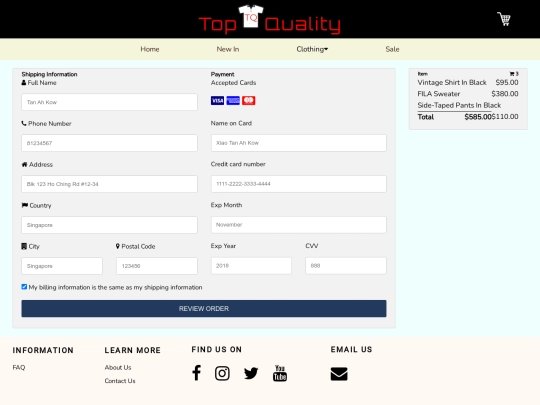Focus the CVV input field
540x405 pixels.
point(346,266)
